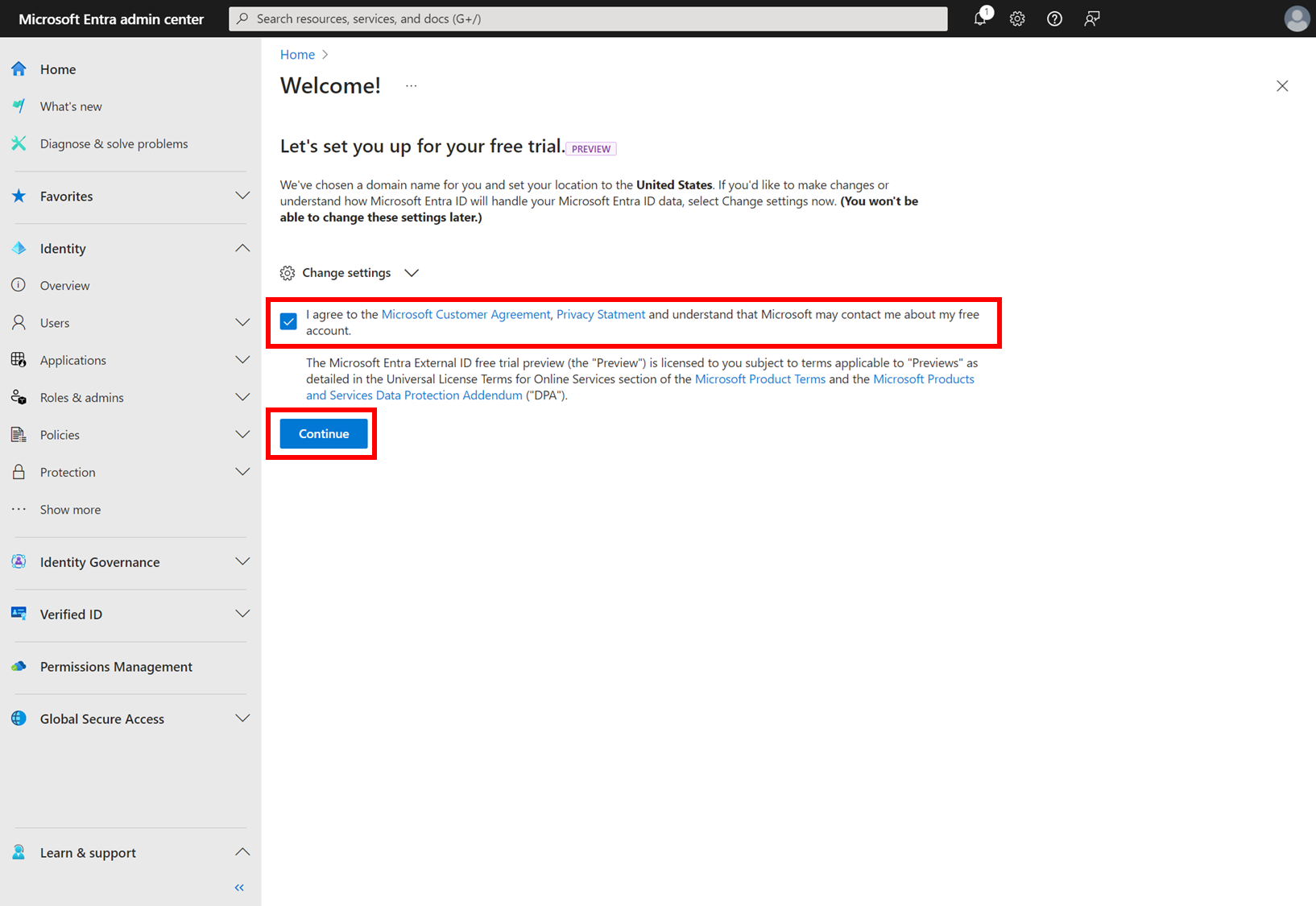The height and width of the screenshot is (906, 1316).
Task: Click the Policies document icon
Action: coord(19,435)
